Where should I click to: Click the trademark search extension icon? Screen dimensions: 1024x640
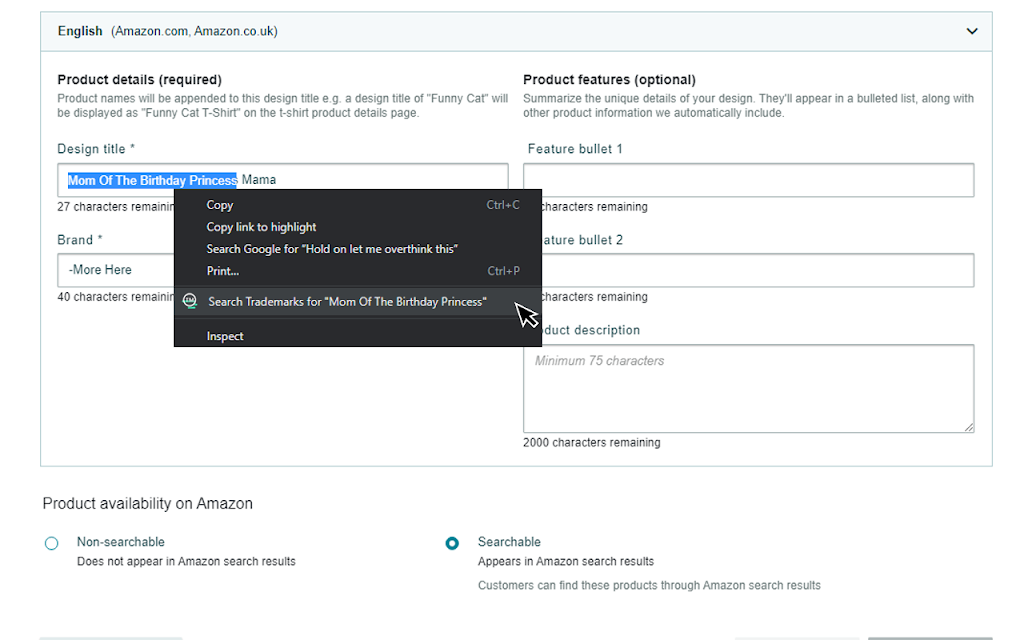pos(190,301)
